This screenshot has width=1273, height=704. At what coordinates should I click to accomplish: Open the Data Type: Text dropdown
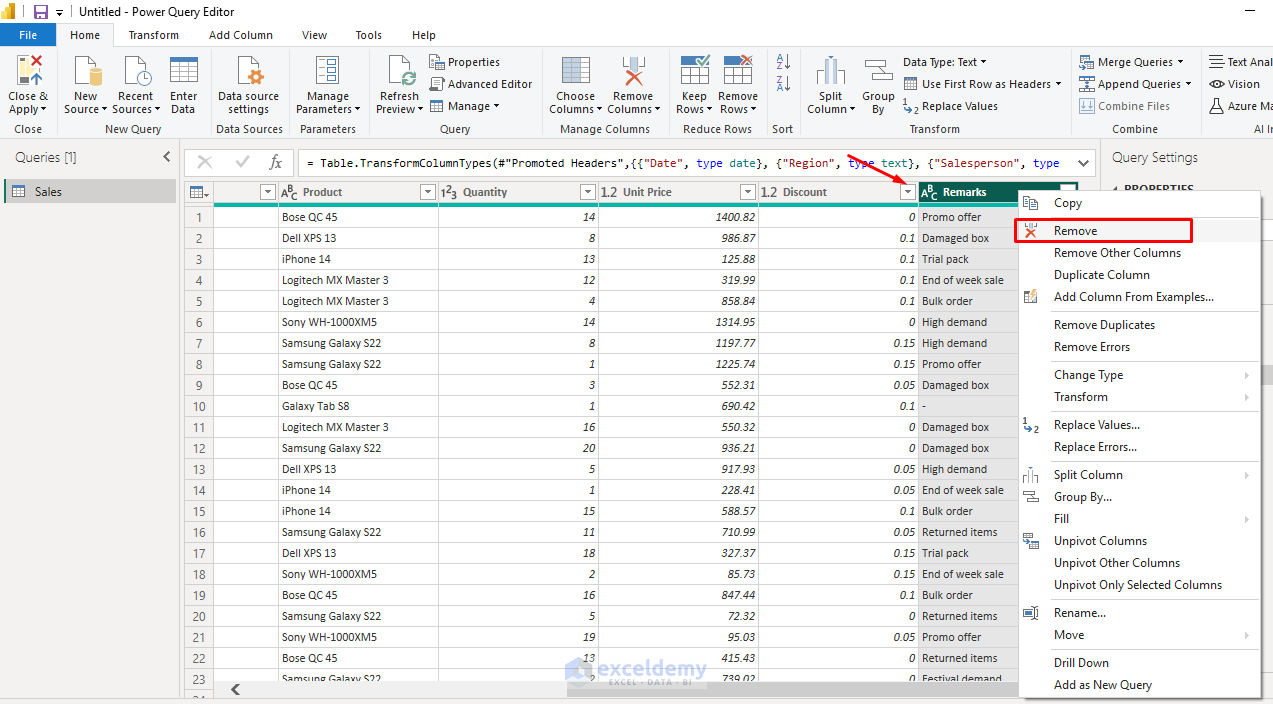point(944,62)
